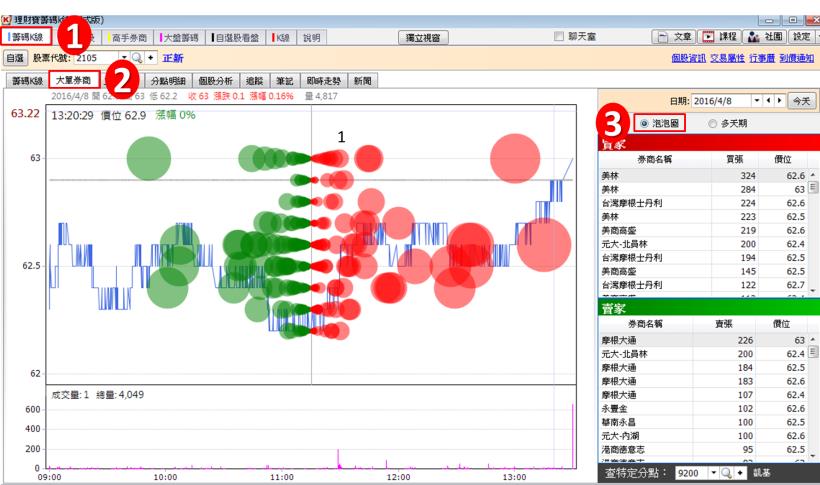The height and width of the screenshot is (485, 820).
Task: Switch to the 分點明細 tab
Action: pyautogui.click(x=168, y=80)
